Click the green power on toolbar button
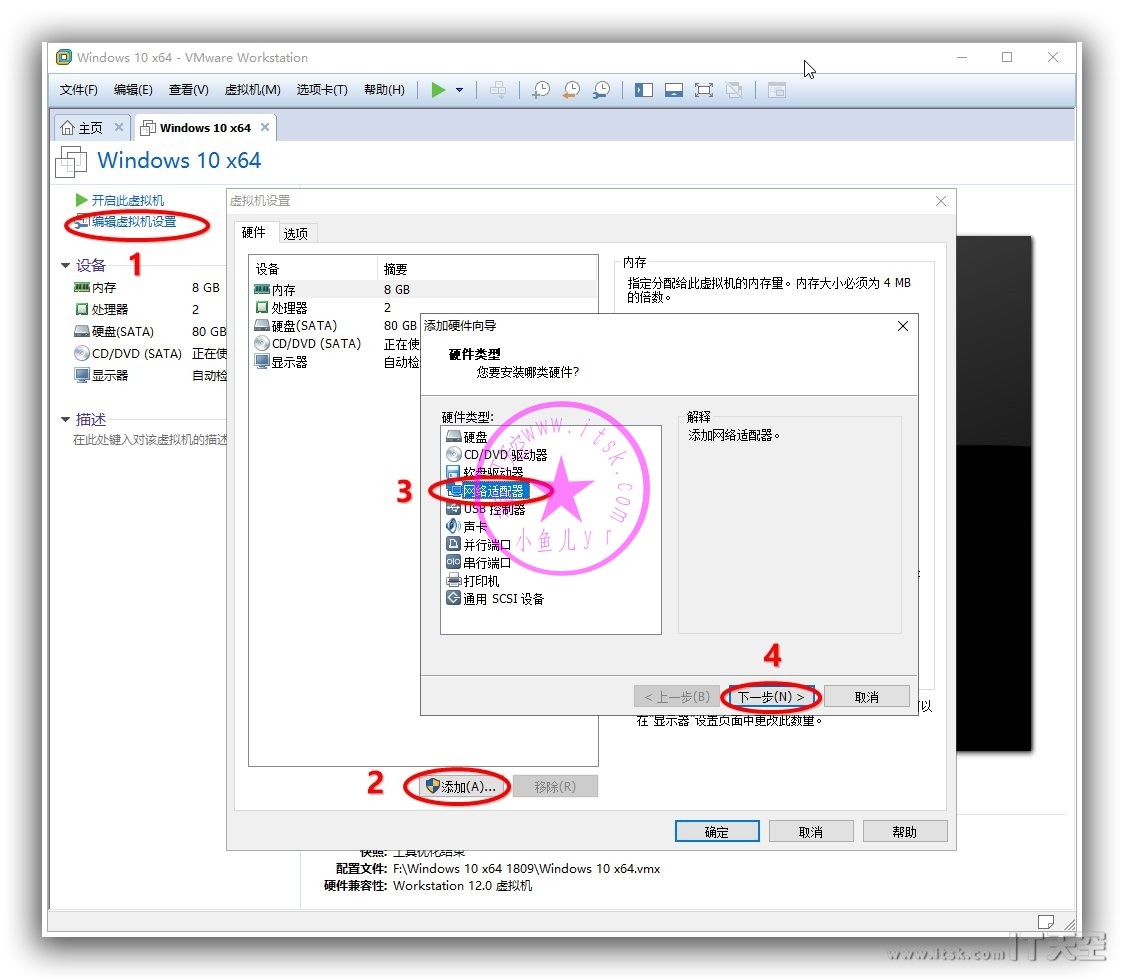The height and width of the screenshot is (979, 1124). click(438, 90)
